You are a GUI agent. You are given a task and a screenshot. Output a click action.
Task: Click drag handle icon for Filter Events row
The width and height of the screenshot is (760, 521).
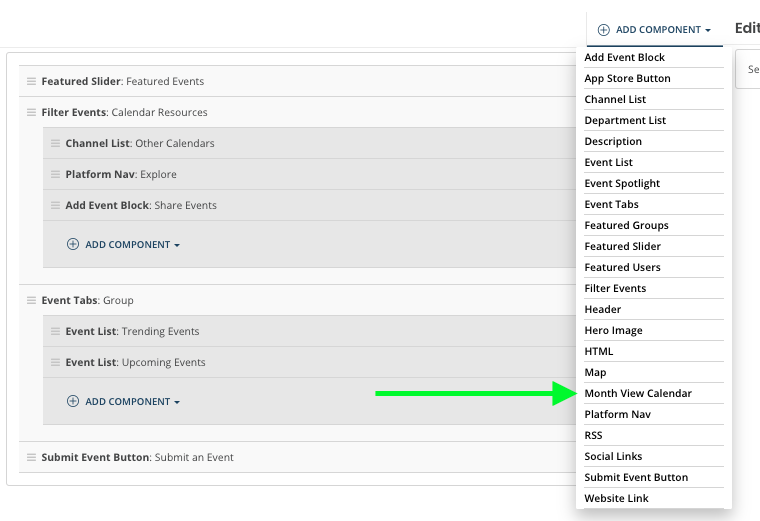[32, 112]
